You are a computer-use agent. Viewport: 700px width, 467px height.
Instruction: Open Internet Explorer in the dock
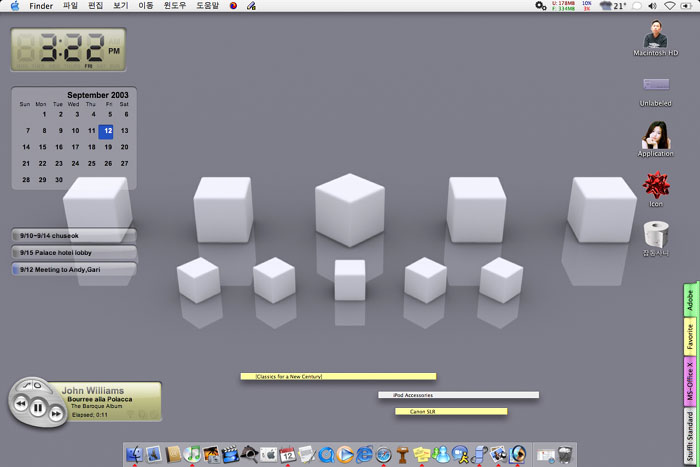(364, 455)
